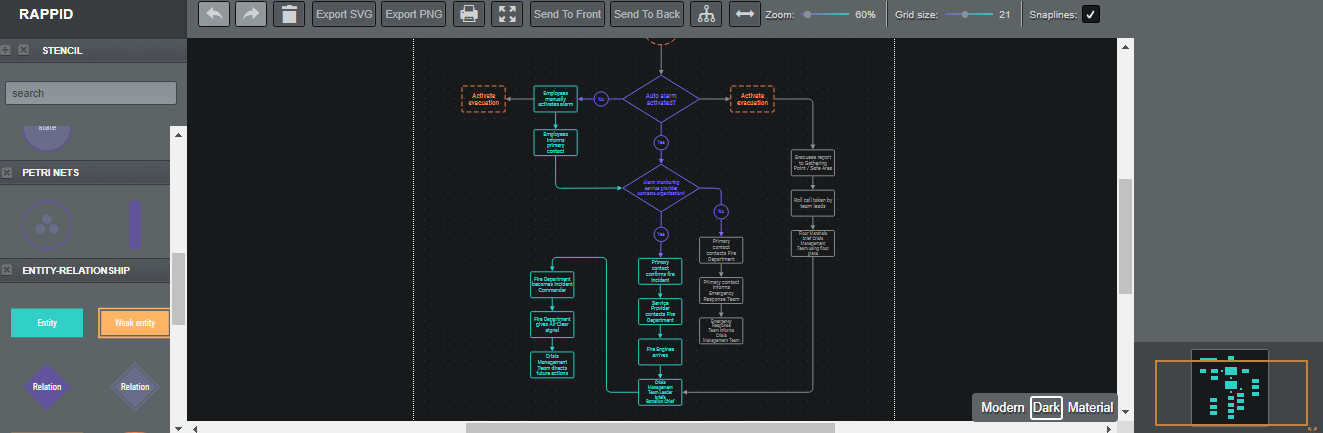
Task: Adjust the Zoom slider handle
Action: (808, 14)
